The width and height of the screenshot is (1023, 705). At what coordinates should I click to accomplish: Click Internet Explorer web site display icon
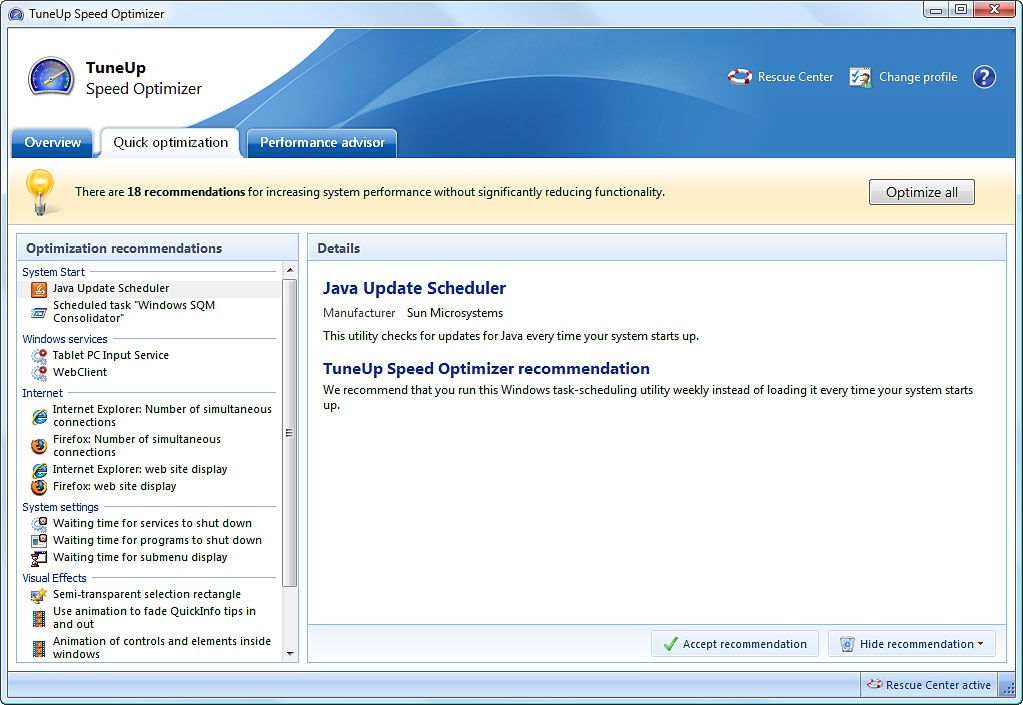[39, 470]
